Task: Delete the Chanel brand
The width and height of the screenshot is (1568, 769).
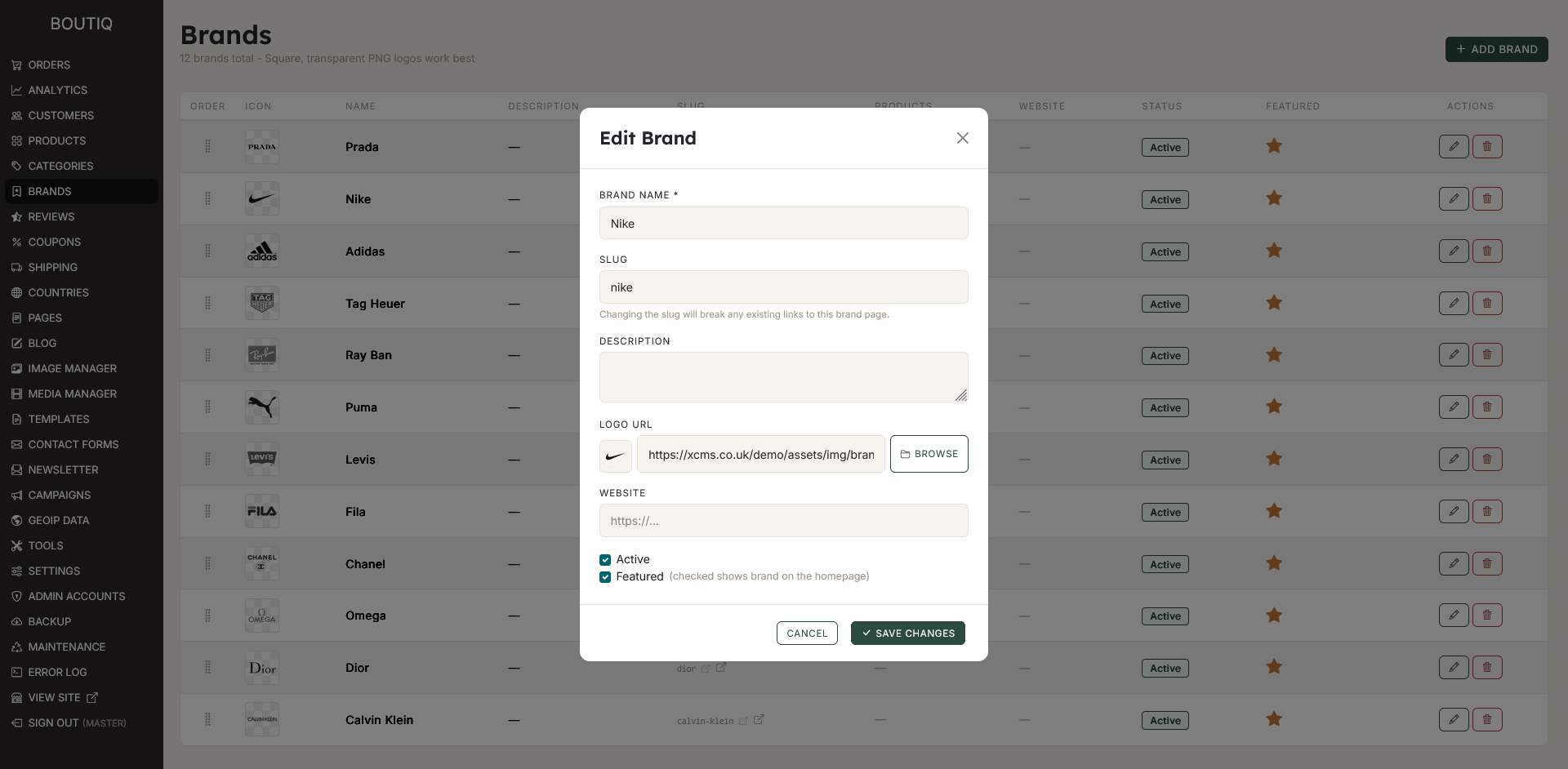Action: pyautogui.click(x=1487, y=564)
